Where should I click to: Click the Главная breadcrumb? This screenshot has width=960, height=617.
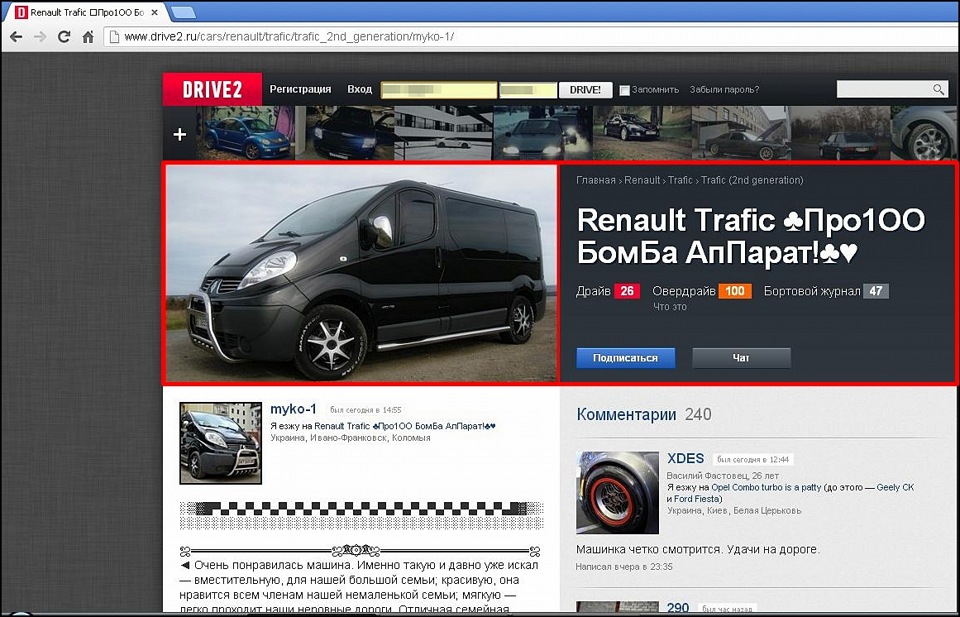[x=596, y=180]
